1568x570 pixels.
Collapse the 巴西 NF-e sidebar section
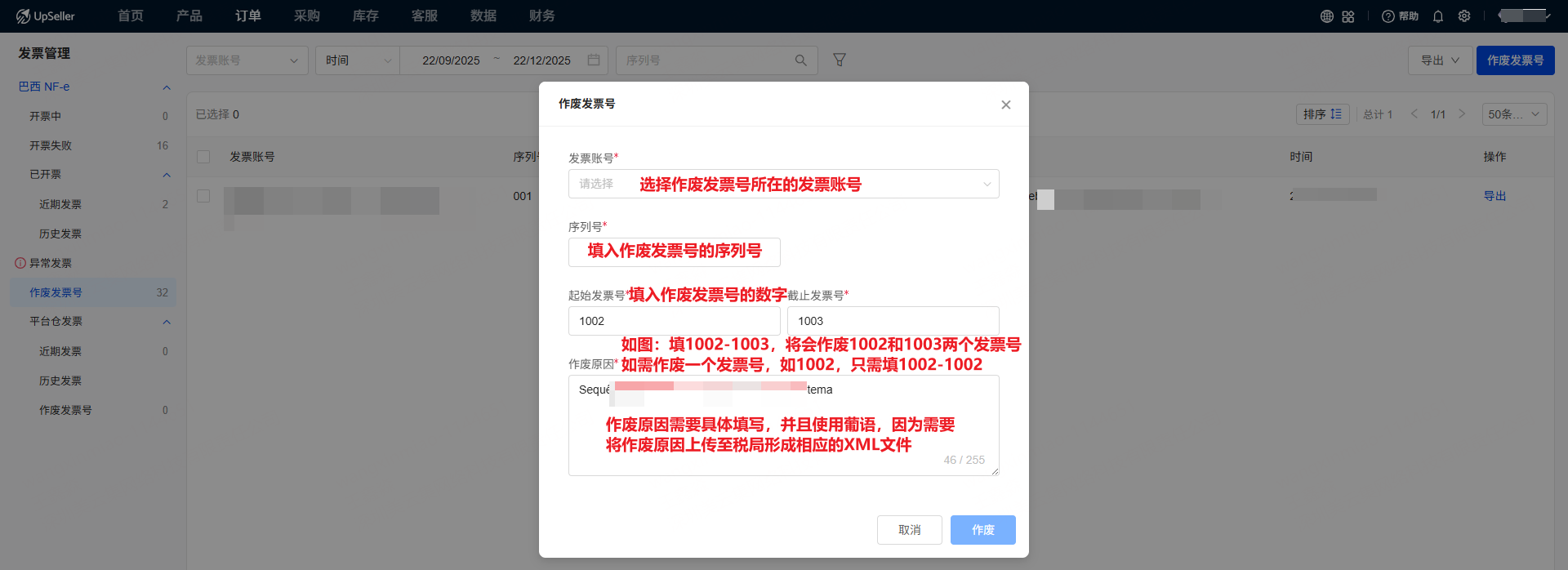(x=167, y=87)
